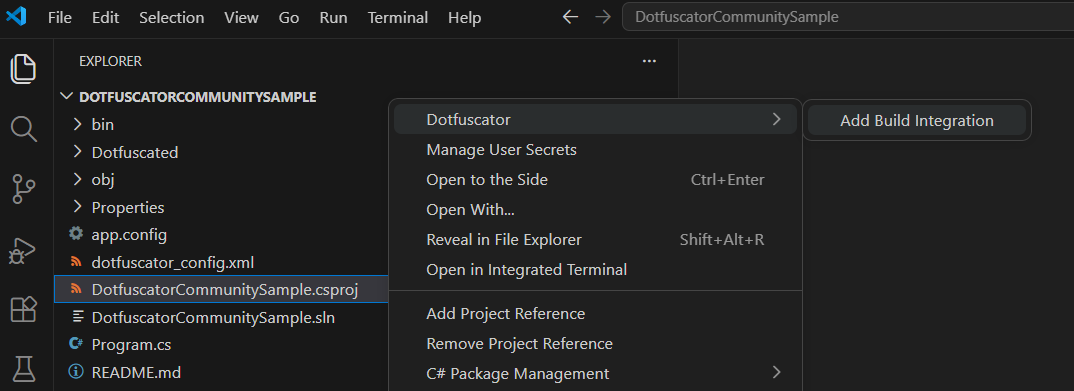This screenshot has height=391, width=1074.
Task: Select the obj folder name
Action: coord(103,179)
